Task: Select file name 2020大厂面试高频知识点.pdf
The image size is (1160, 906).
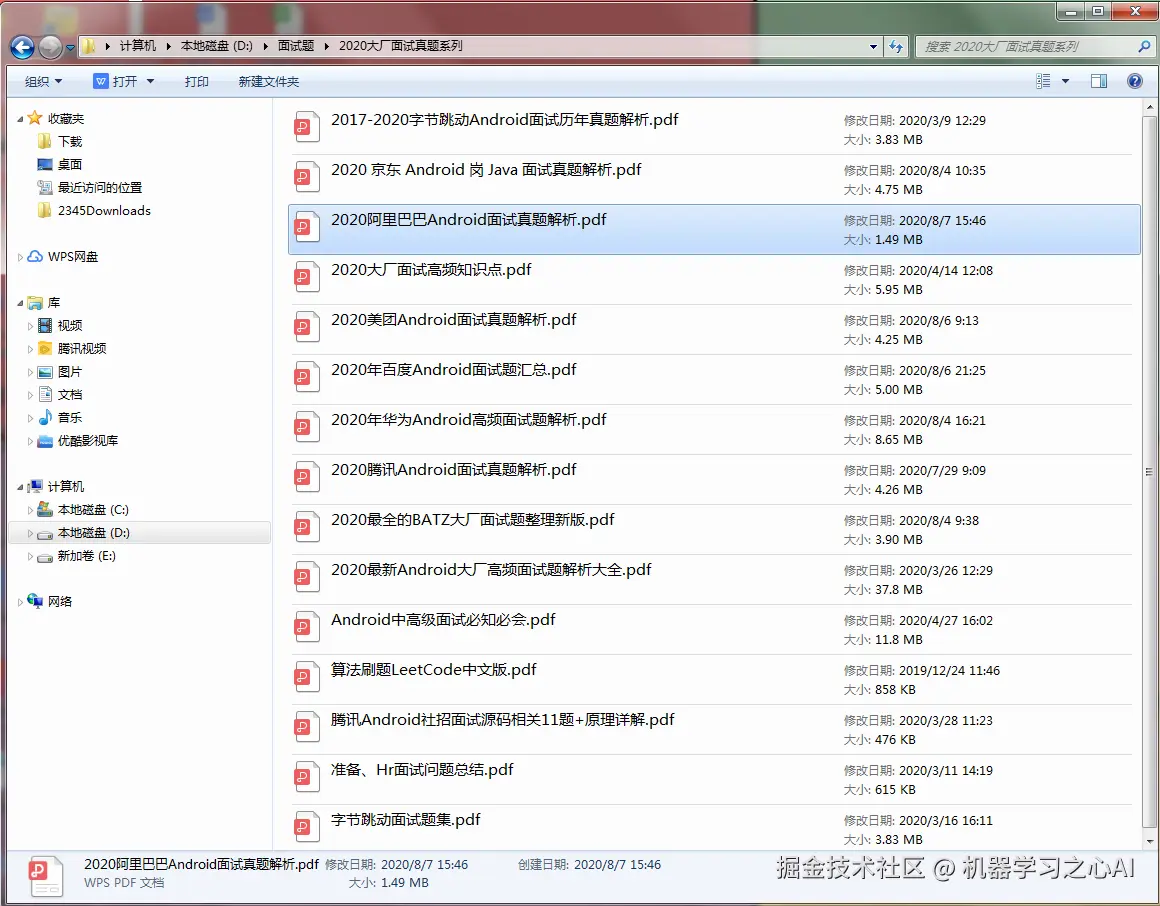Action: (431, 270)
